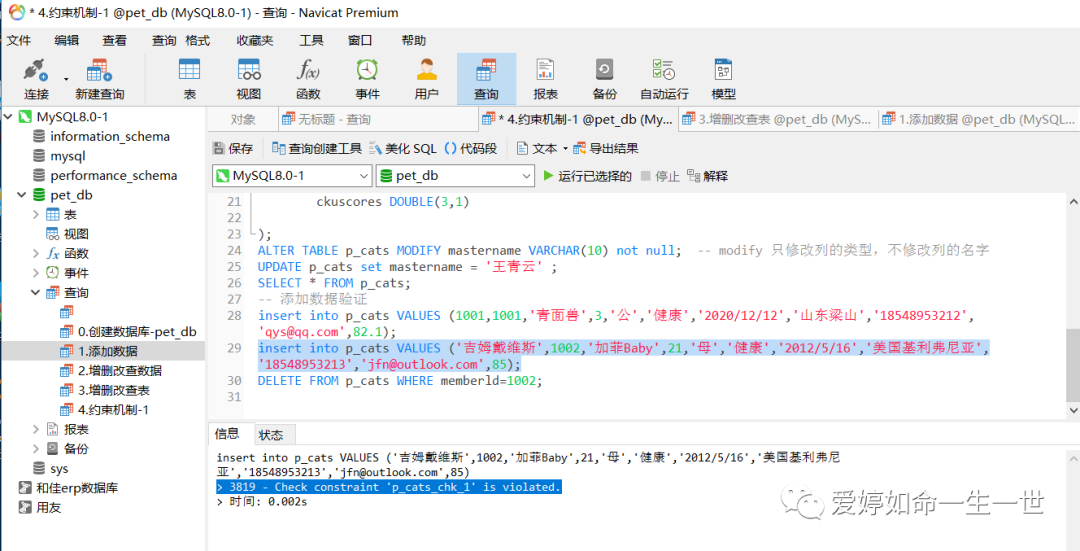Switch to the 对象 tab
Image resolution: width=1080 pixels, height=551 pixels.
243,119
